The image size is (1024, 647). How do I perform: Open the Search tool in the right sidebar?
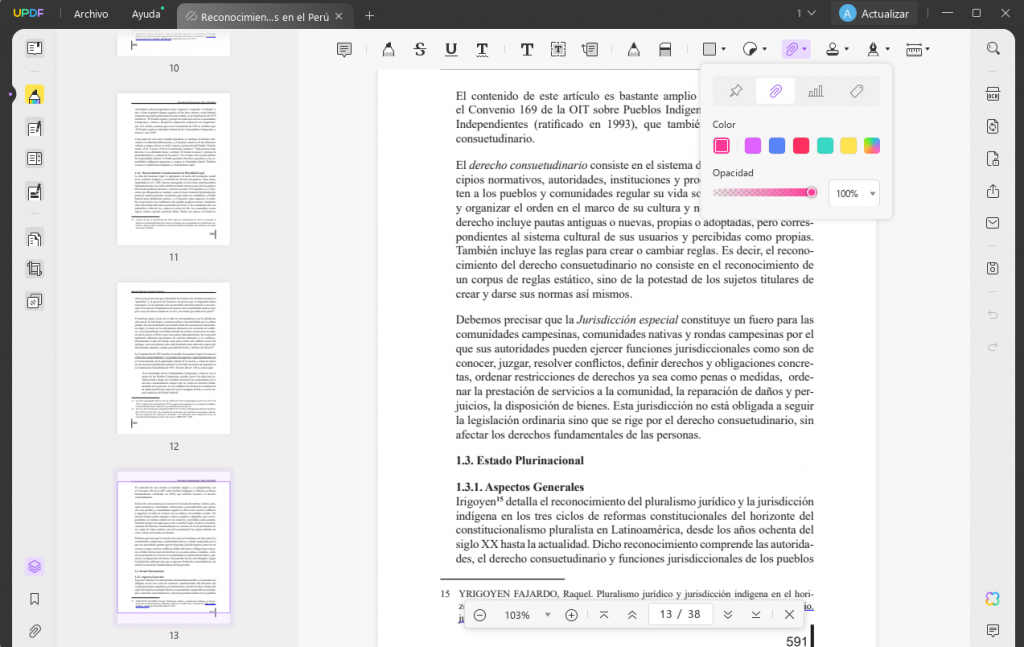993,48
